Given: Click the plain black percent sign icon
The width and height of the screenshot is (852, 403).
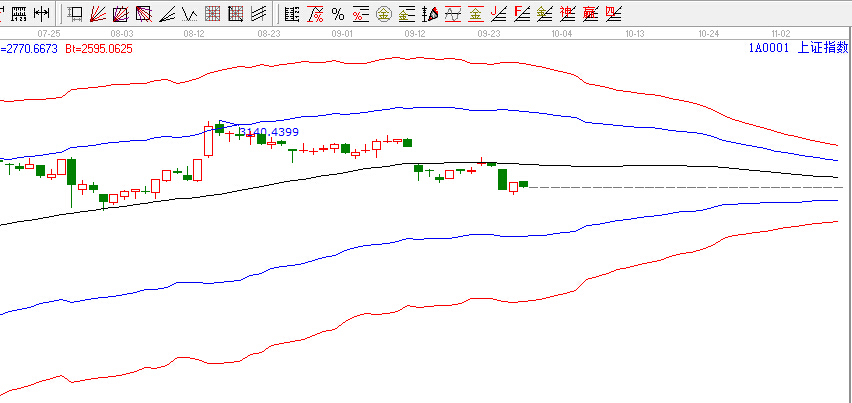Looking at the screenshot, I should coord(337,14).
